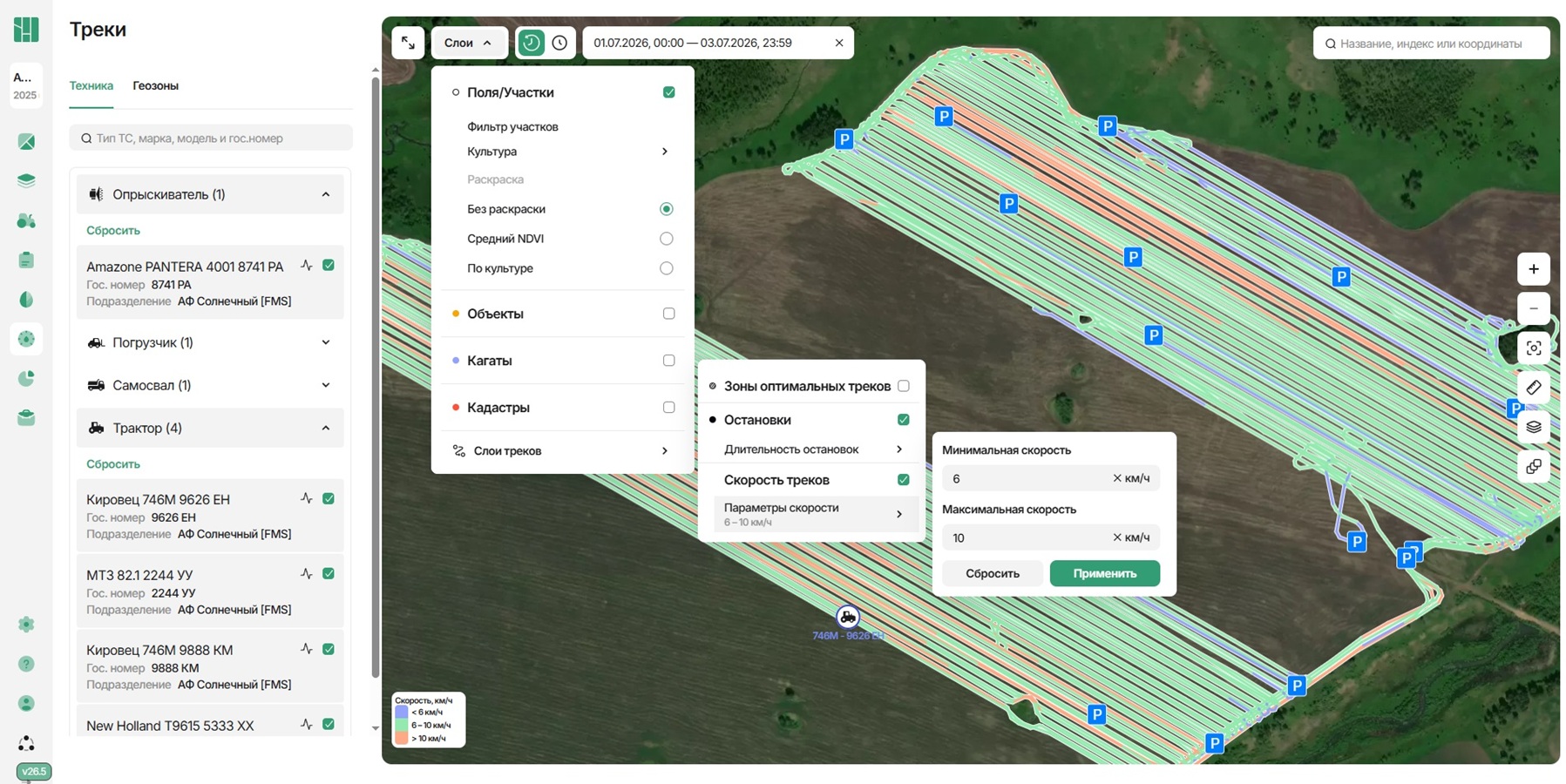Select the ruler measure tool
Screen dimensions: 1566x784
pyautogui.click(x=1534, y=388)
